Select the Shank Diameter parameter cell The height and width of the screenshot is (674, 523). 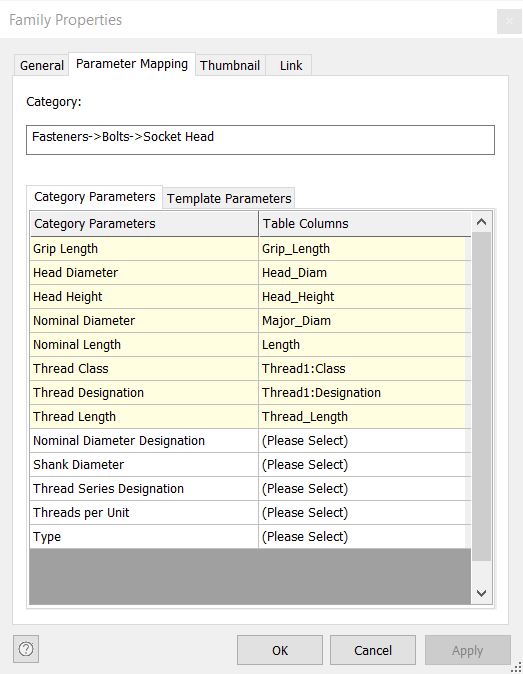click(x=144, y=465)
